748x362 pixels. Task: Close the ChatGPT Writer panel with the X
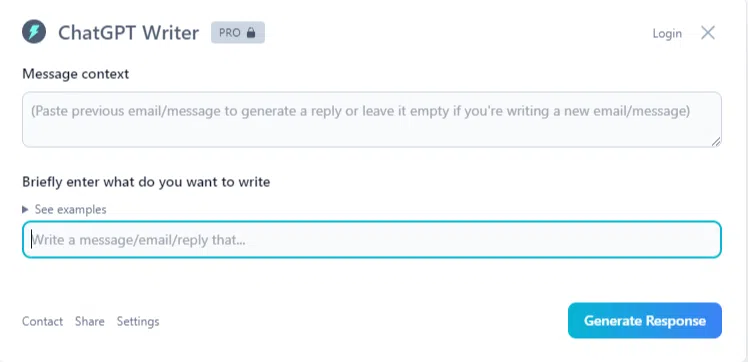(708, 32)
